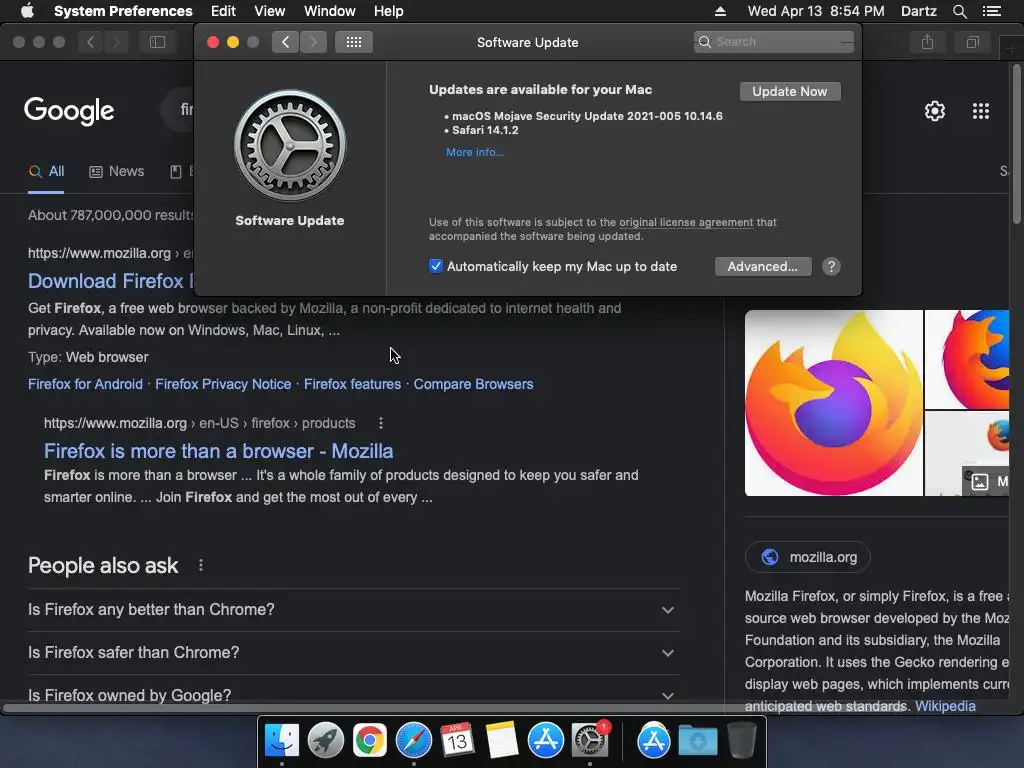Click the date and time in menu bar
The height and width of the screenshot is (768, 1024).
coord(816,11)
